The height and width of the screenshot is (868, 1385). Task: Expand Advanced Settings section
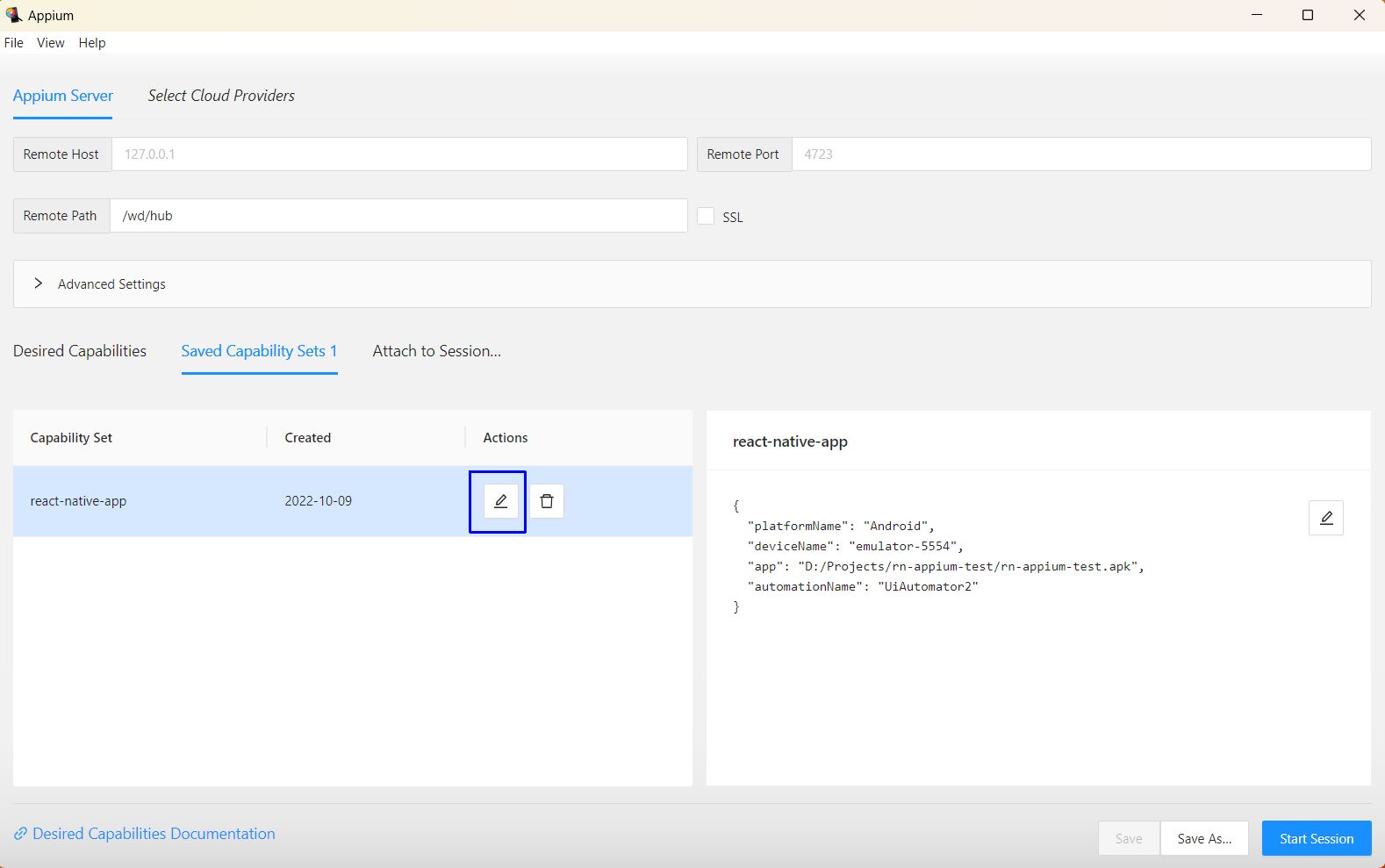click(x=39, y=283)
